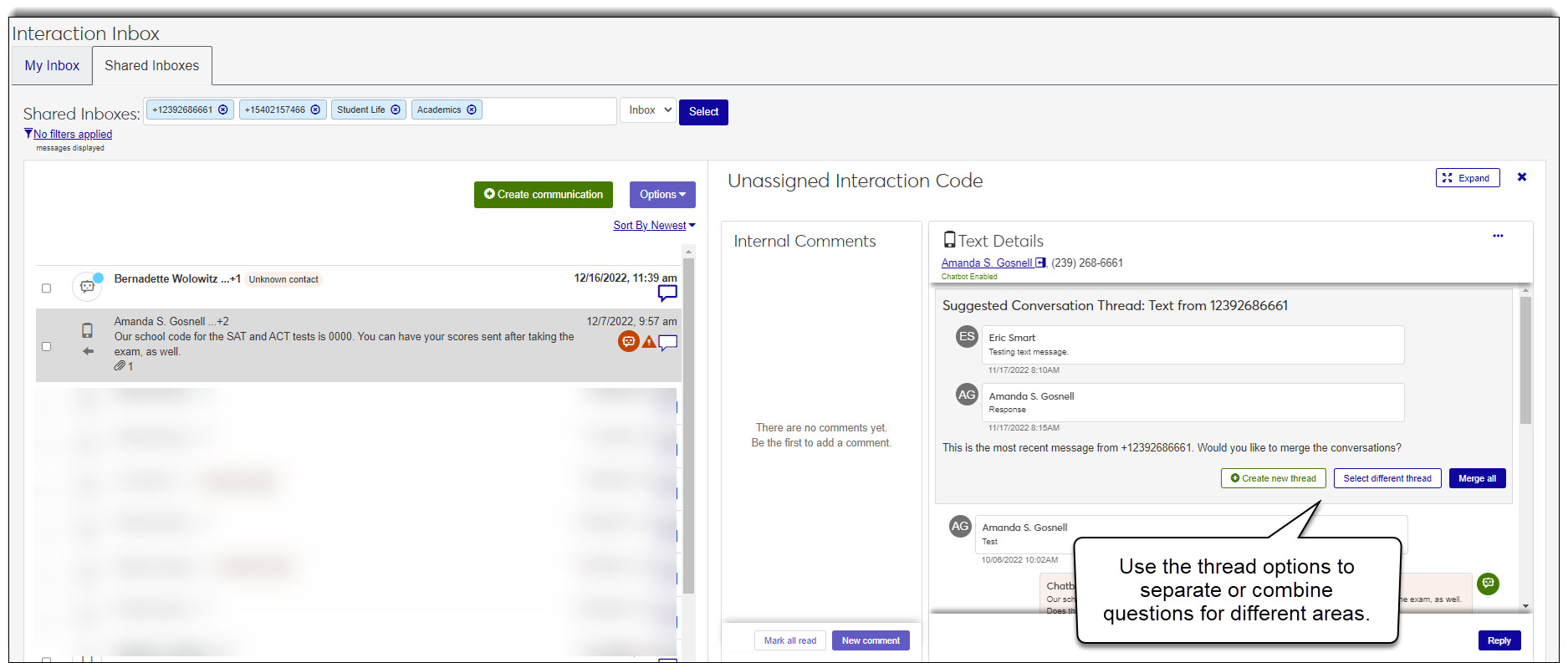The height and width of the screenshot is (663, 1568).
Task: Click the Merge all button
Action: point(1477,478)
